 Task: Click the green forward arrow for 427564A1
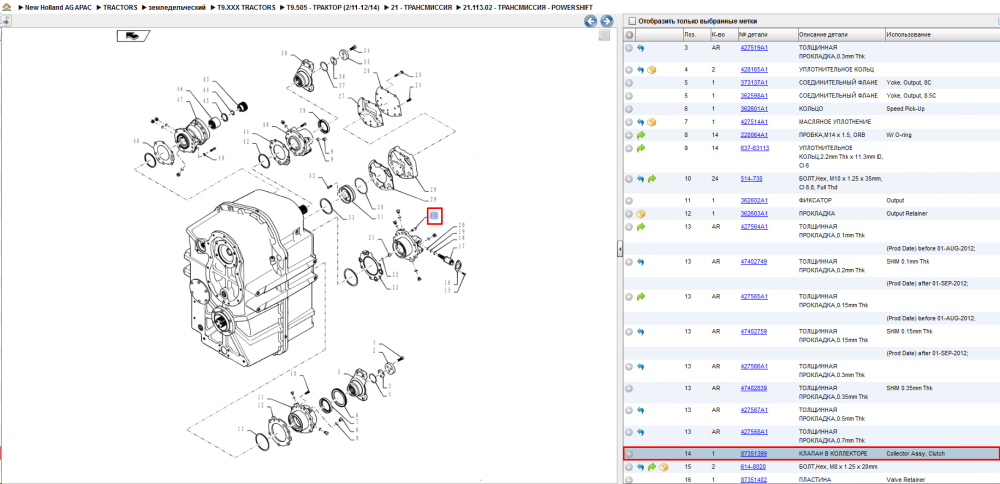pyautogui.click(x=640, y=226)
